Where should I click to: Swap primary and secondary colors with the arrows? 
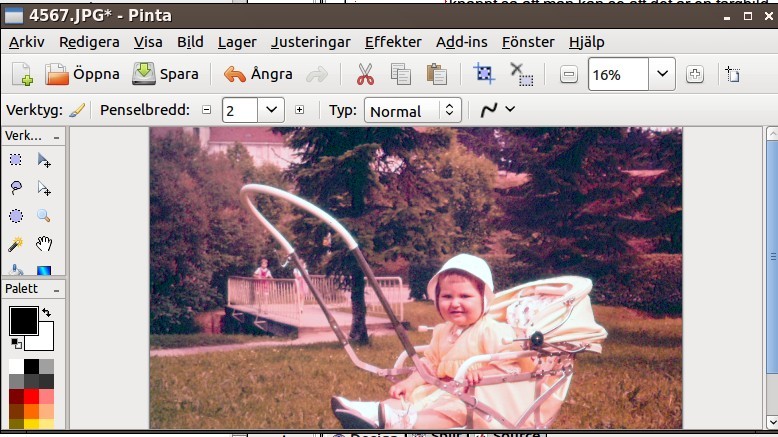(46, 312)
